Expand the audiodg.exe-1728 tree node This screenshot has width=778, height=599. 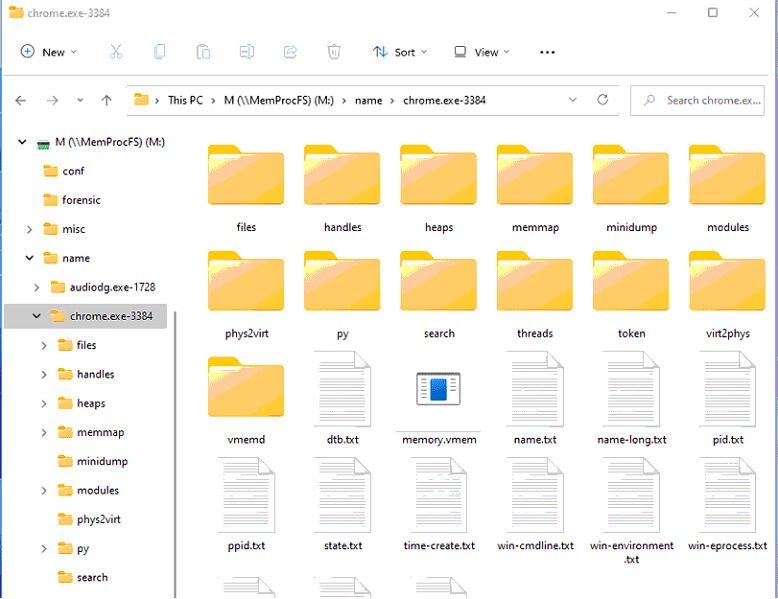point(37,287)
